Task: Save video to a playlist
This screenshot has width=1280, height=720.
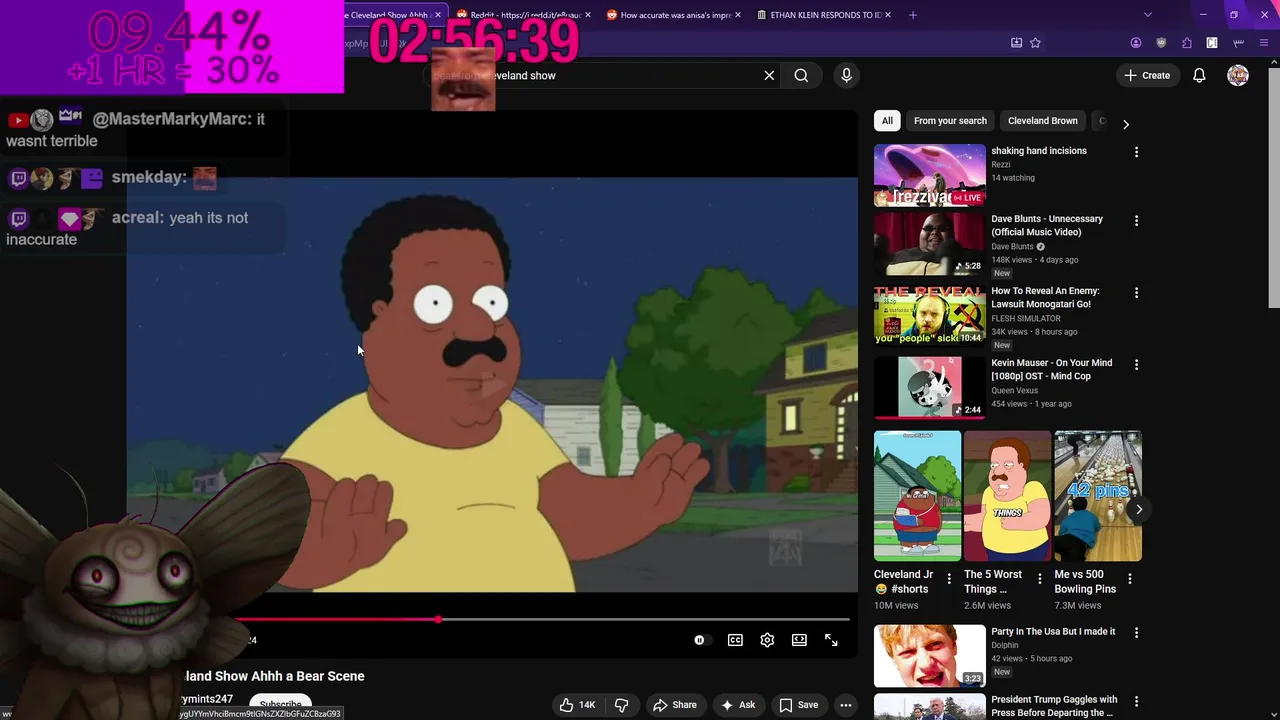Action: coord(798,705)
